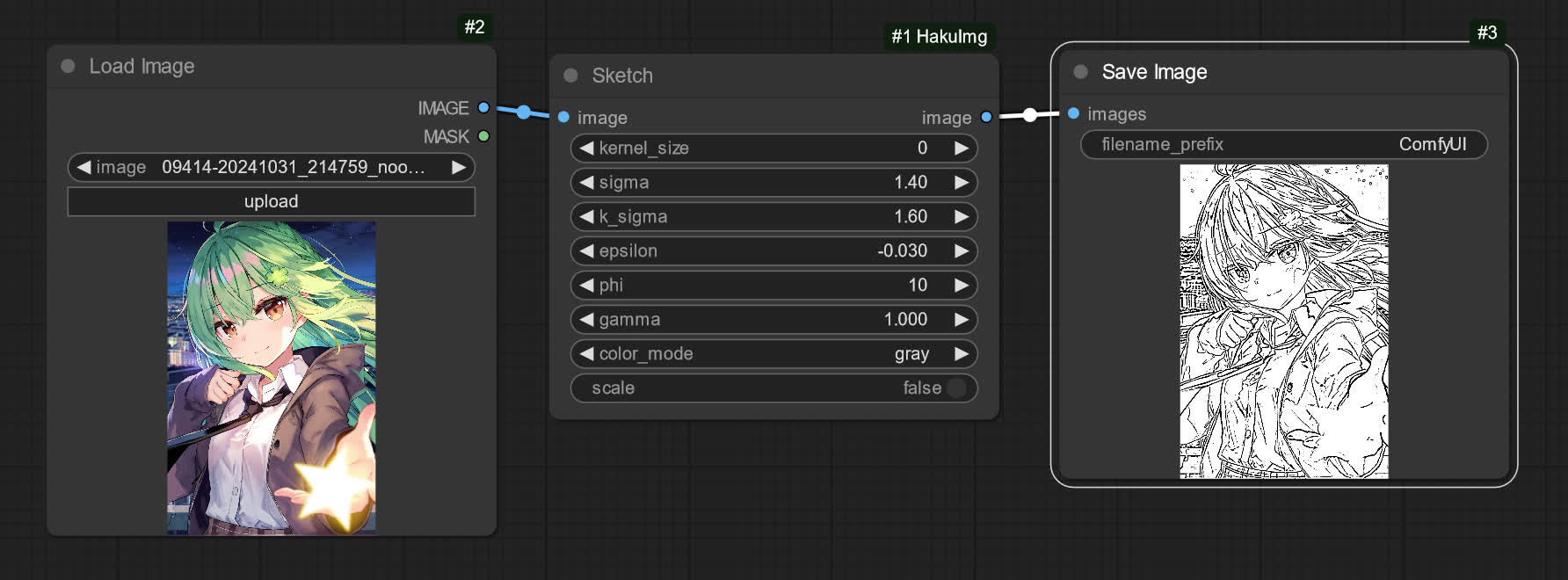Decrease phi with the left arrow

coord(586,285)
